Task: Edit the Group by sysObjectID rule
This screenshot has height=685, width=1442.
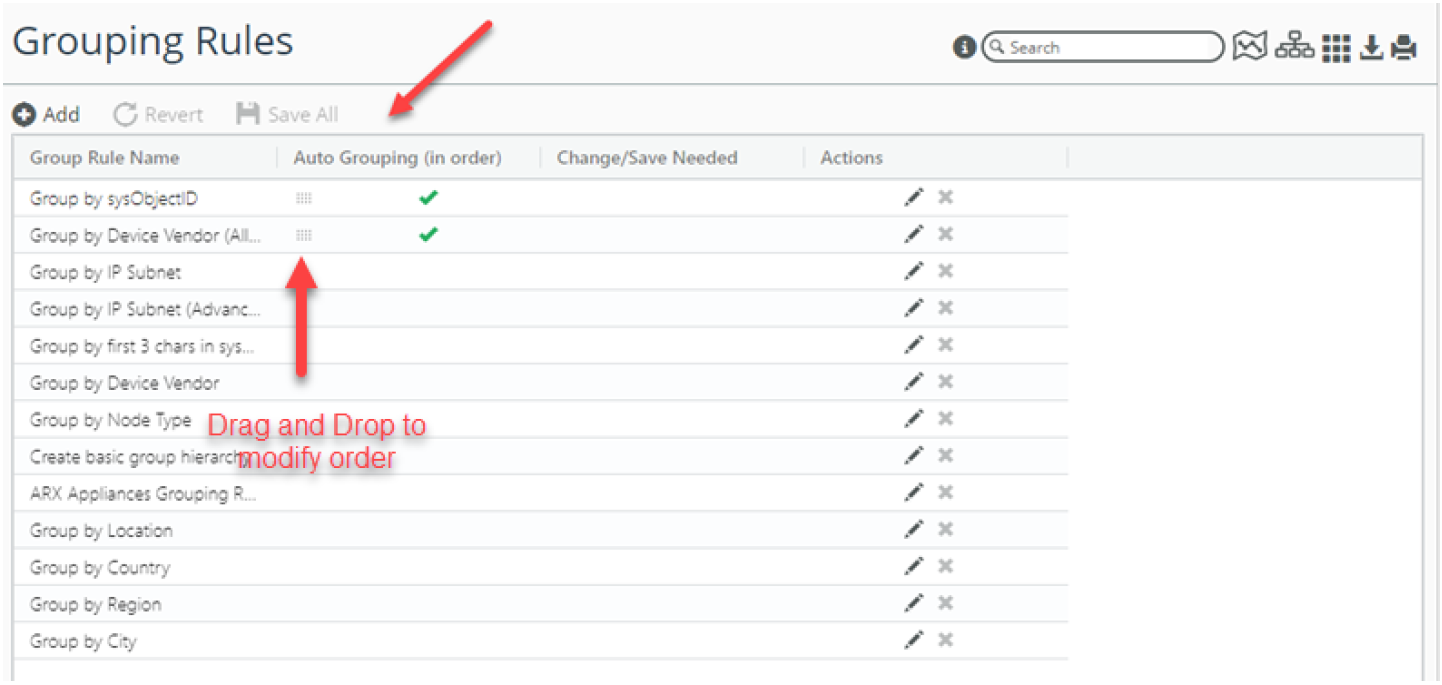Action: [x=913, y=198]
